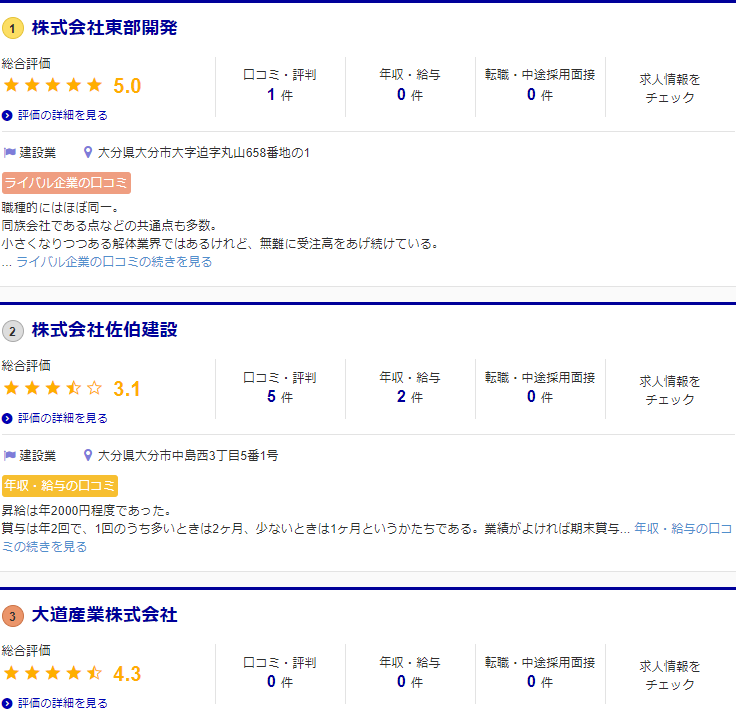Viewport: 736px width, 716px height.
Task: Open the 株式会社東部開発 company page
Action: point(104,28)
